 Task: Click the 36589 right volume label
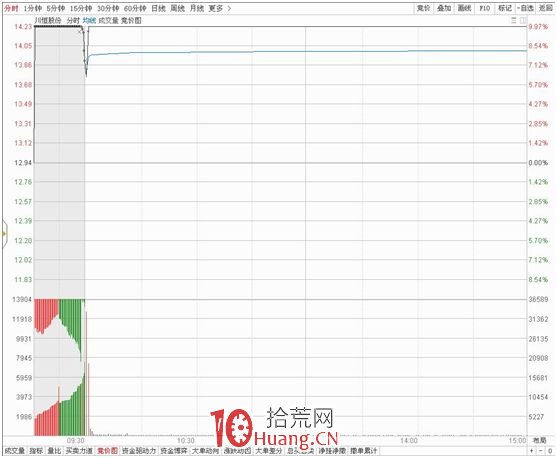(539, 299)
